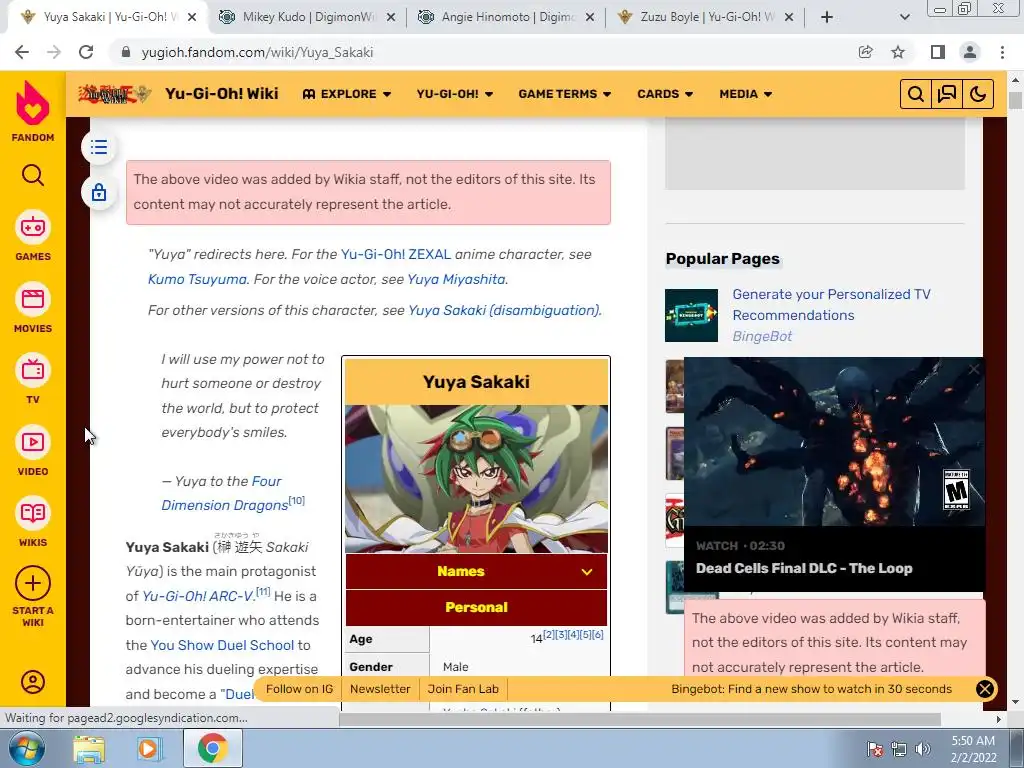Open the Chrome three-dot menu
This screenshot has height=768, width=1024.
pos(1002,52)
